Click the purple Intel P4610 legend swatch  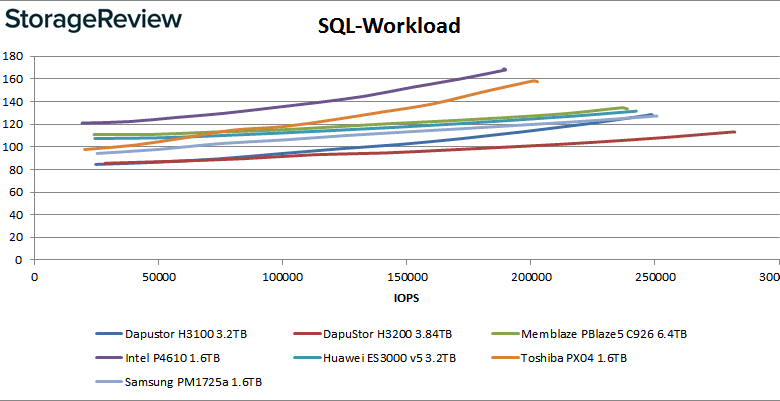click(x=108, y=358)
